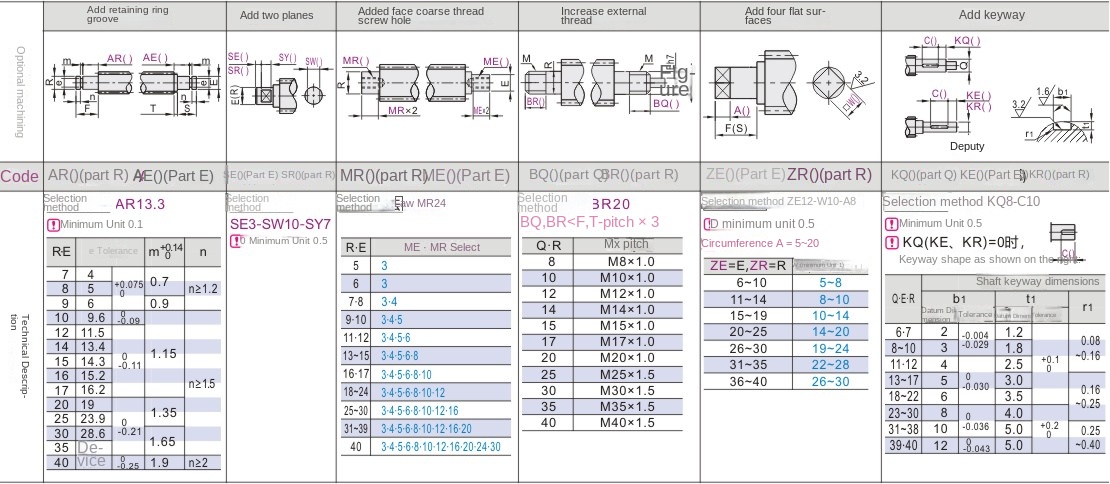
Task: Click the groove diameter value 13.4
Action: pos(93,346)
